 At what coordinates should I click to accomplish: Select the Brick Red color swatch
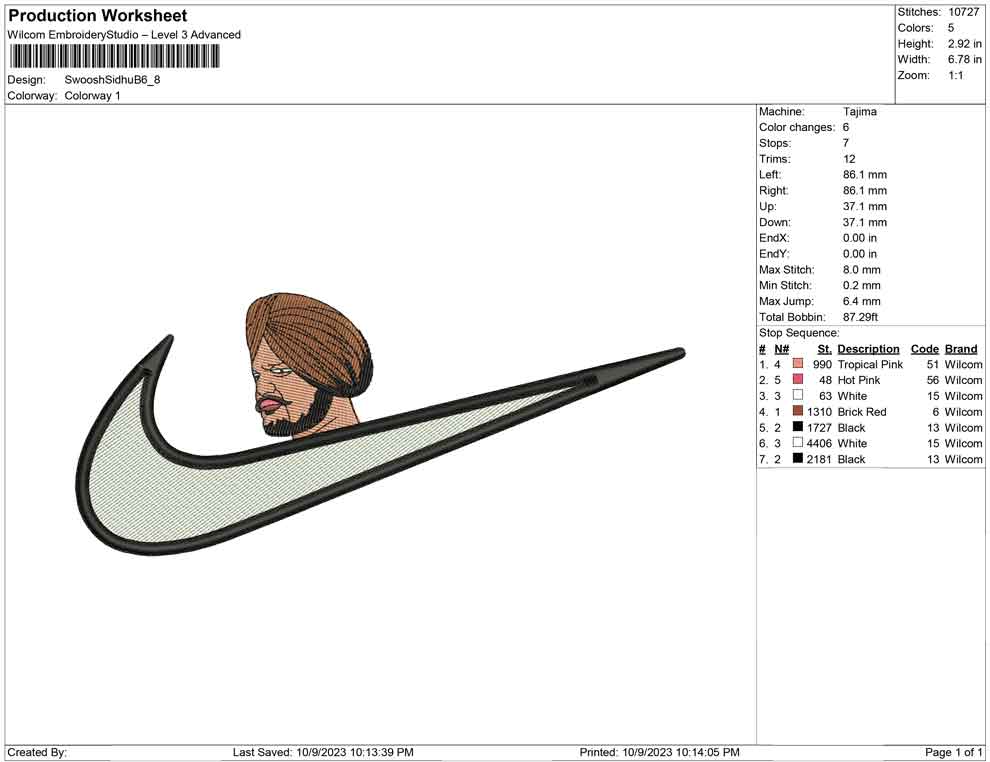[x=798, y=411]
